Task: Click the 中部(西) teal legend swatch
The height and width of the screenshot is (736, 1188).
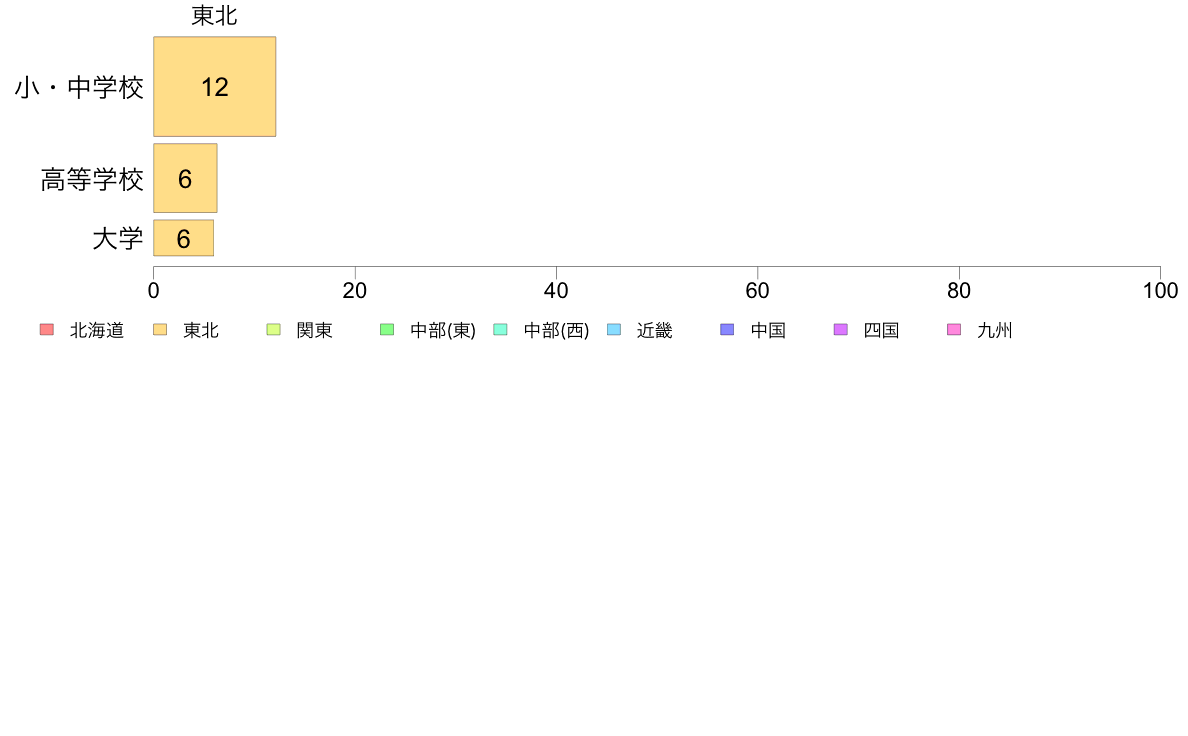Action: click(500, 330)
